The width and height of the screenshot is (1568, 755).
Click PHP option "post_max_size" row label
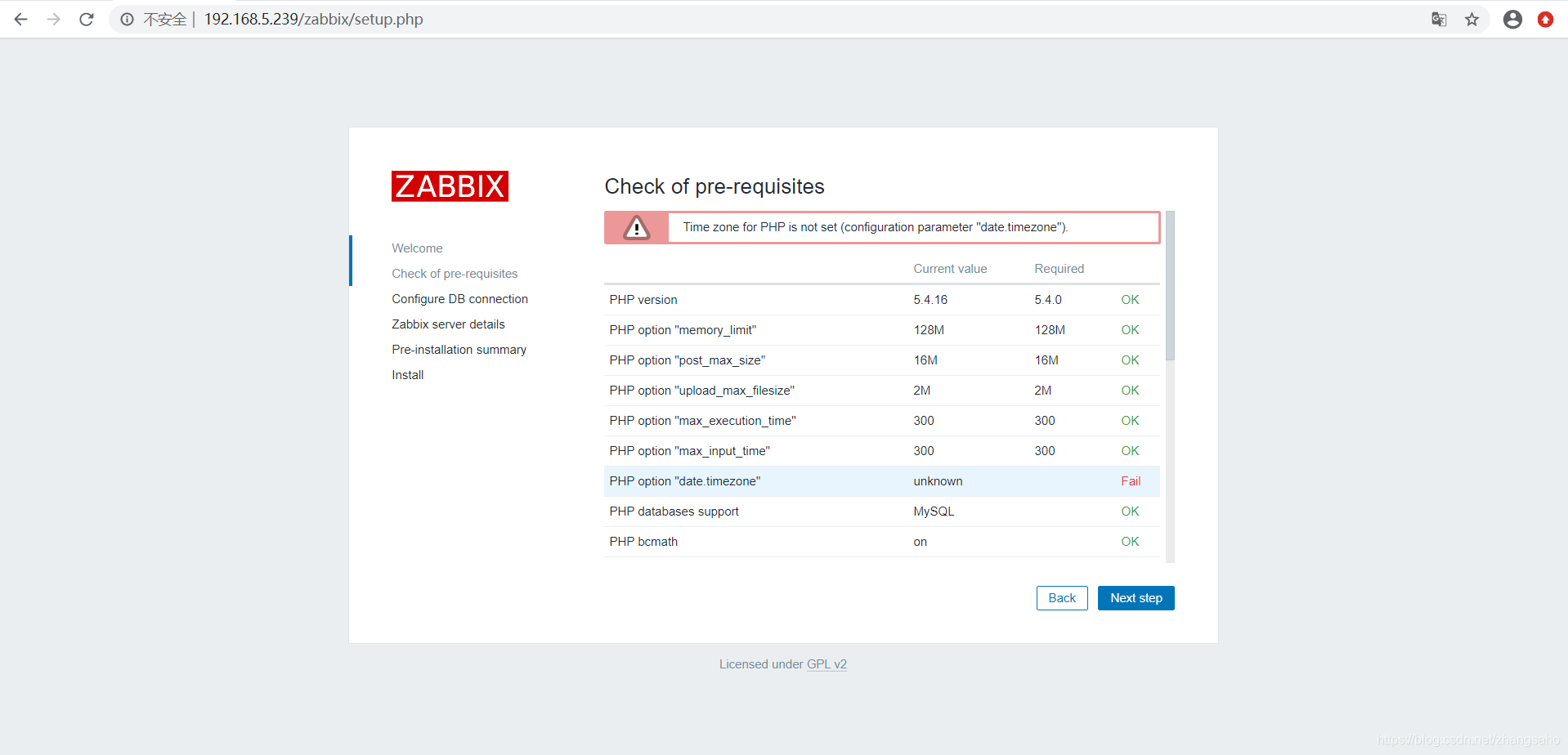coord(687,360)
